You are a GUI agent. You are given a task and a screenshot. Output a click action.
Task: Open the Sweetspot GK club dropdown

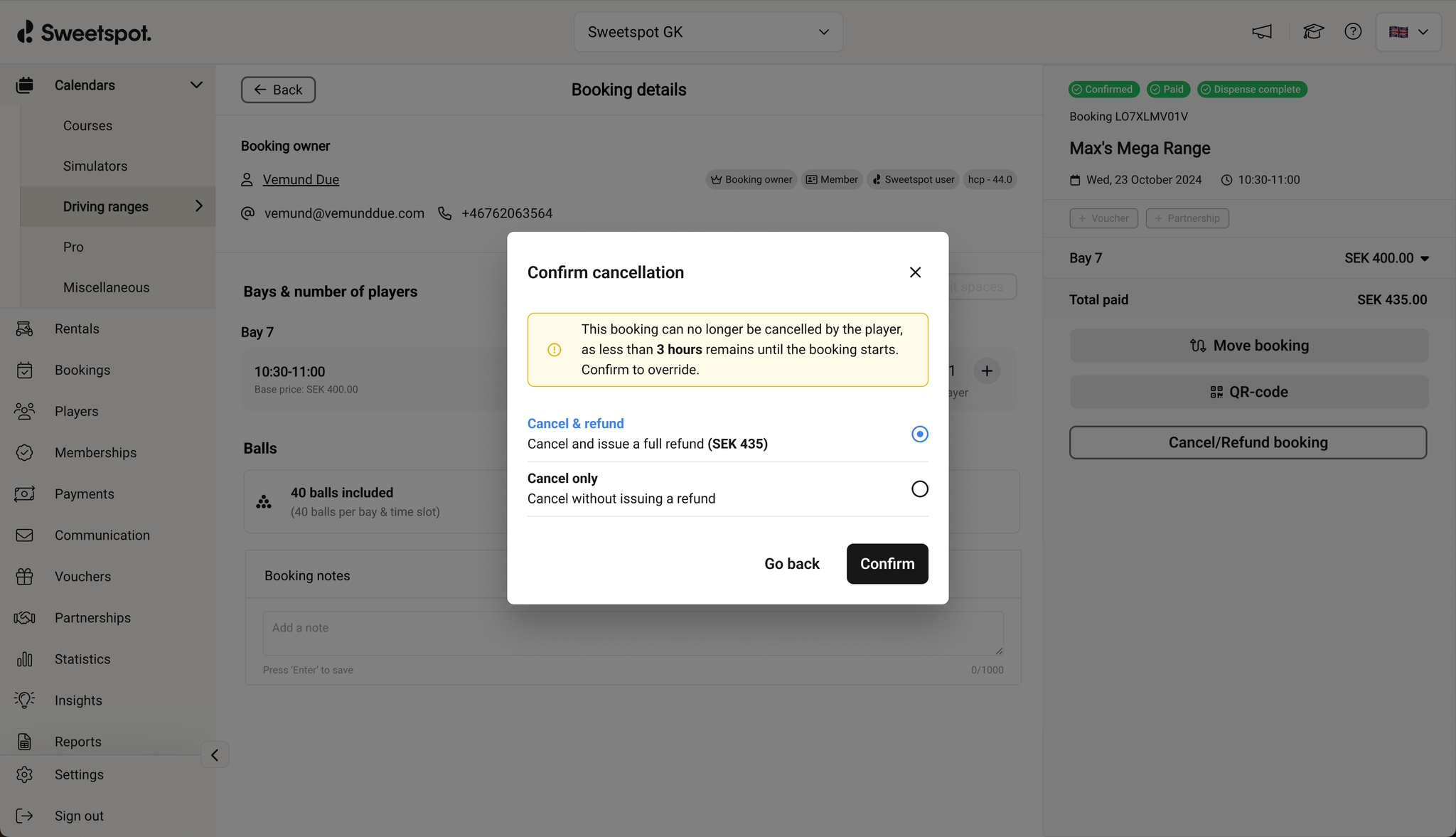tap(708, 32)
